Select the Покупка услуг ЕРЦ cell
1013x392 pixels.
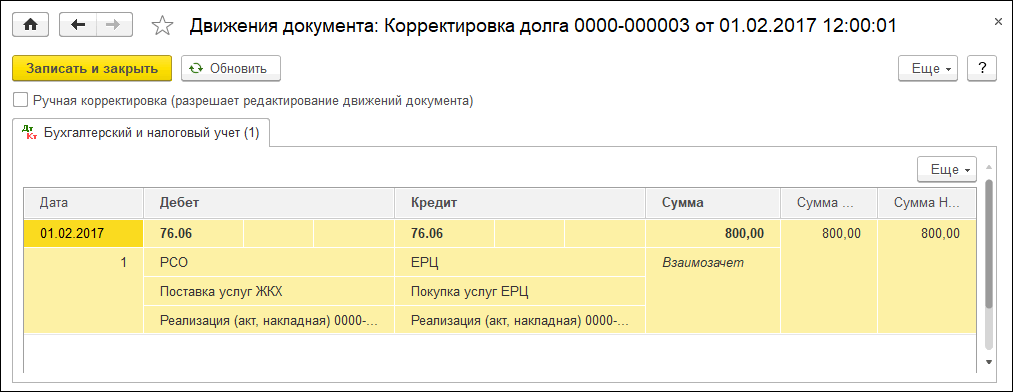[520, 291]
